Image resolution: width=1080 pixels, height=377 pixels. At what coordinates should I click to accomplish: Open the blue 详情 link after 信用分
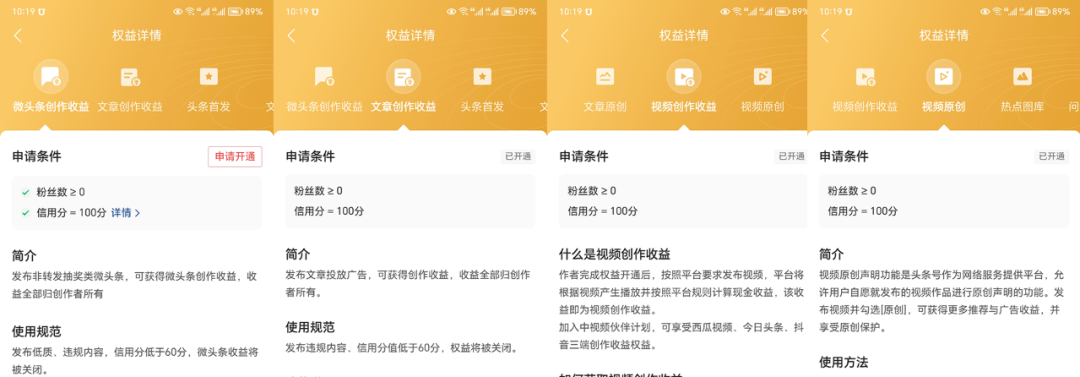click(125, 213)
